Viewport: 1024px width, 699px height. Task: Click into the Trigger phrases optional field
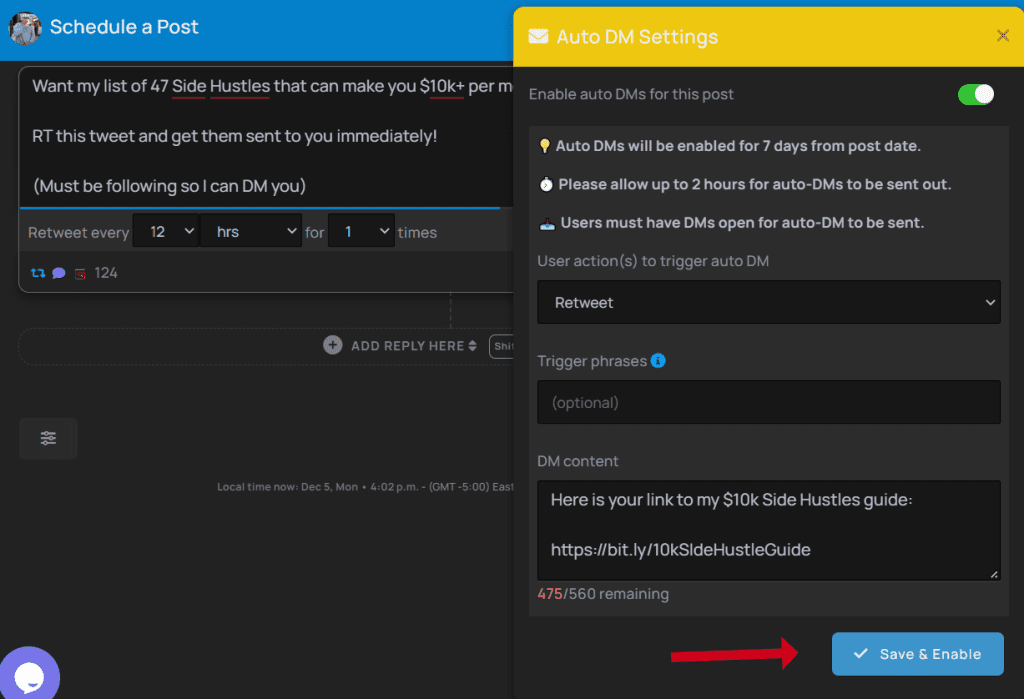click(x=768, y=402)
